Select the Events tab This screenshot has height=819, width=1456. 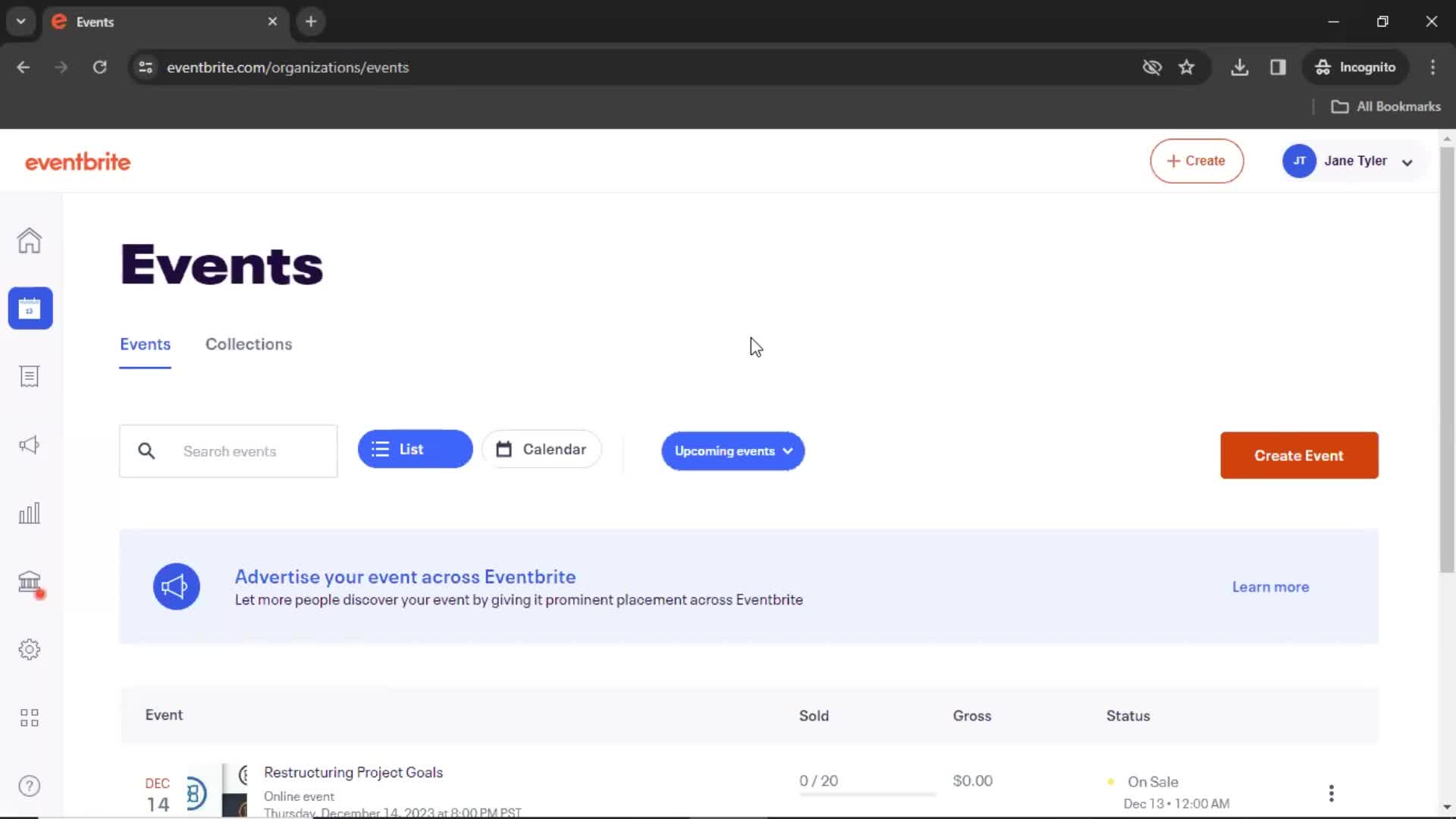pos(145,344)
